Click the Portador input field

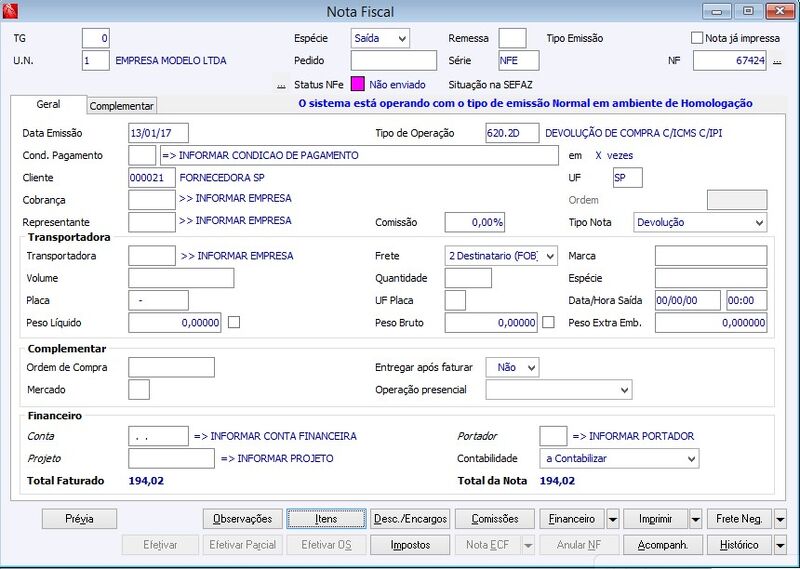click(553, 436)
